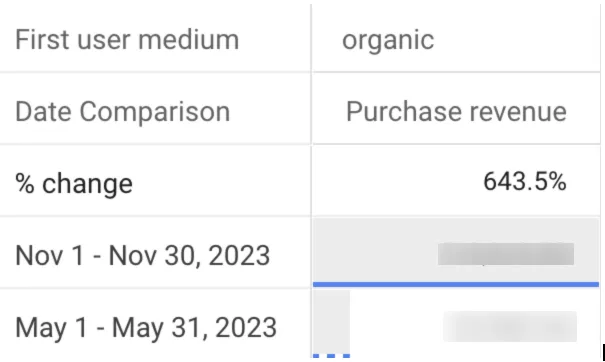Click the empty cell area beside organic

coord(517,40)
